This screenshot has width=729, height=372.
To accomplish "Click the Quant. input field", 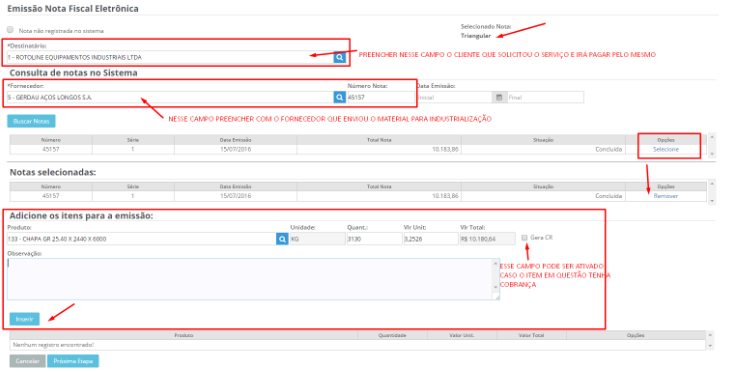I will pyautogui.click(x=374, y=239).
